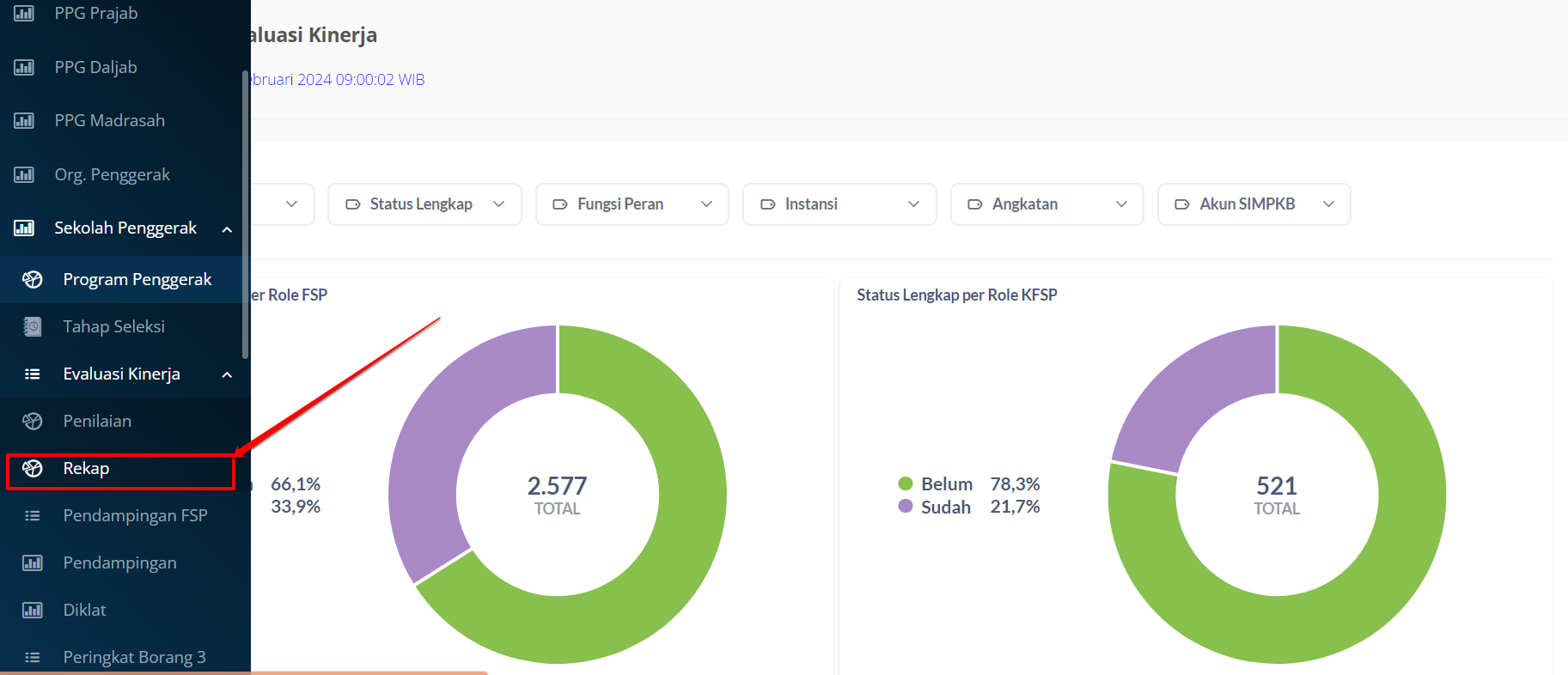Click the tag icon in Angkatan filter
1568x675 pixels.
click(x=975, y=204)
